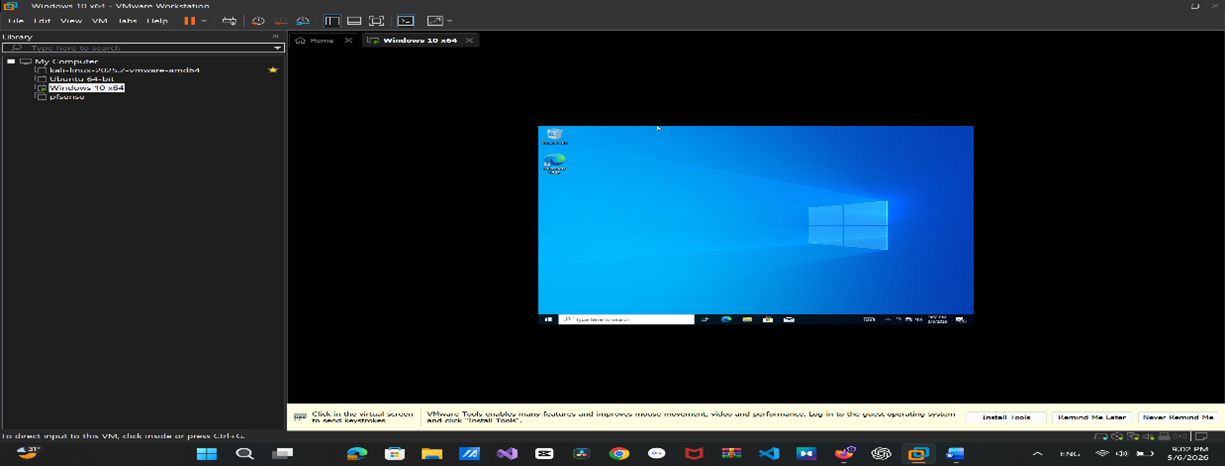
Task: Open the weather widget on host taskbar
Action: tap(28, 453)
